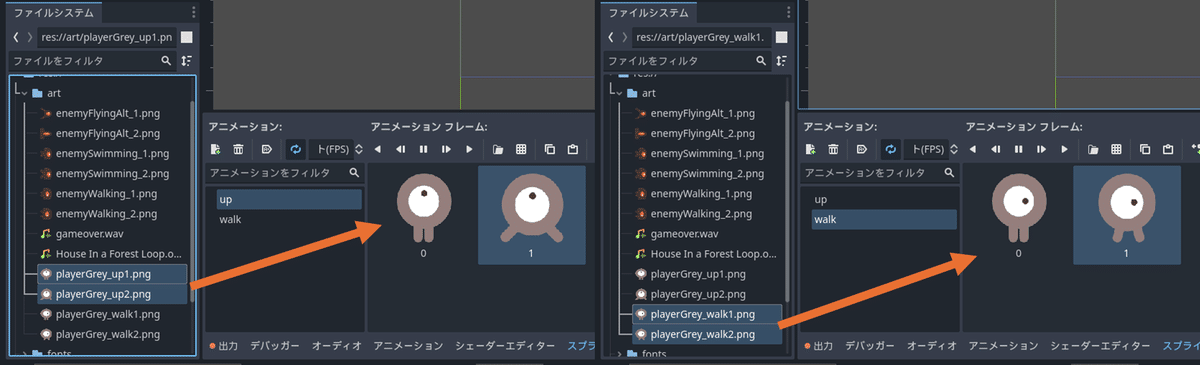
Task: Collapse the art folder in left file tree
Action: click(24, 93)
